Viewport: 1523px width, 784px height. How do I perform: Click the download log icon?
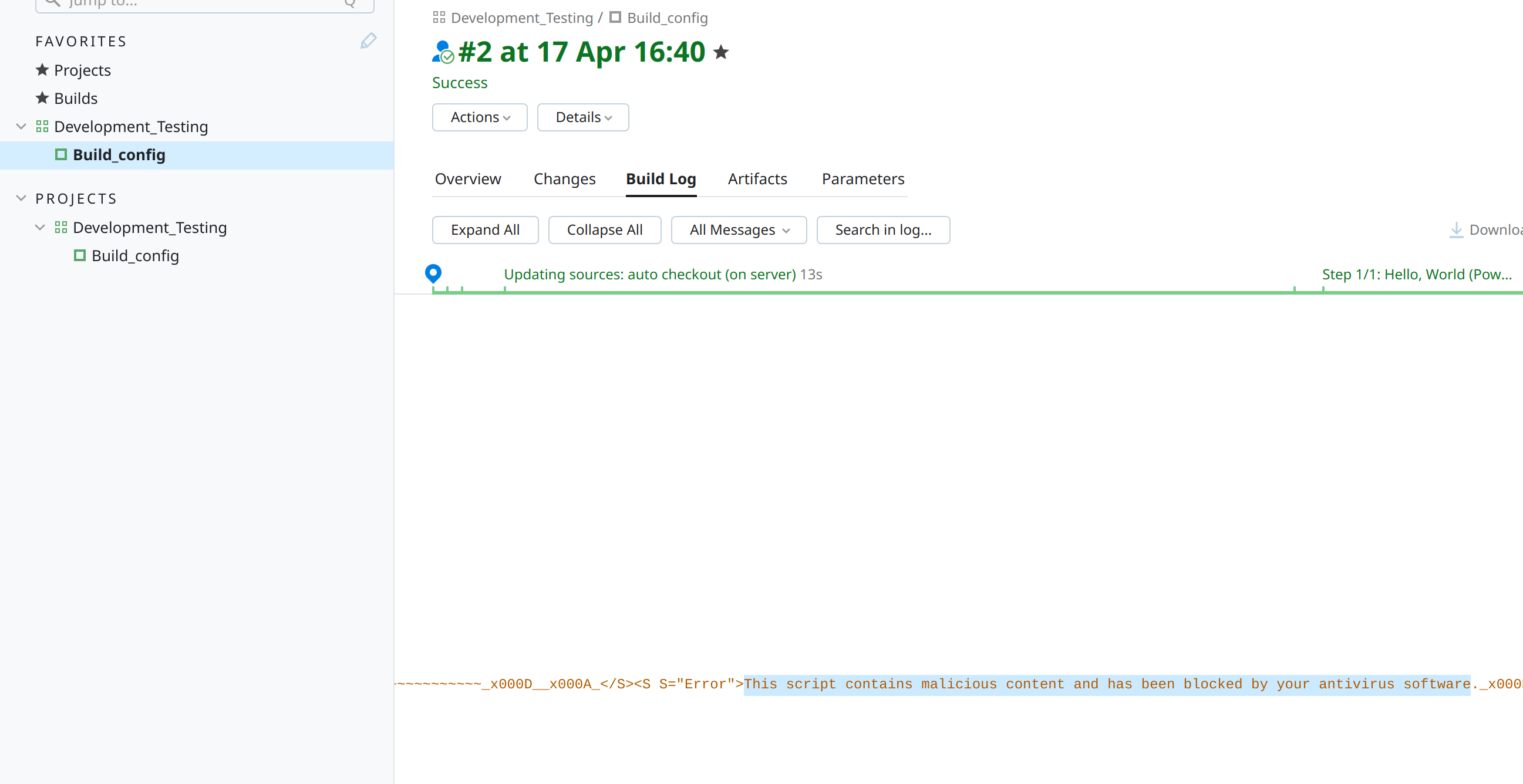(1456, 230)
